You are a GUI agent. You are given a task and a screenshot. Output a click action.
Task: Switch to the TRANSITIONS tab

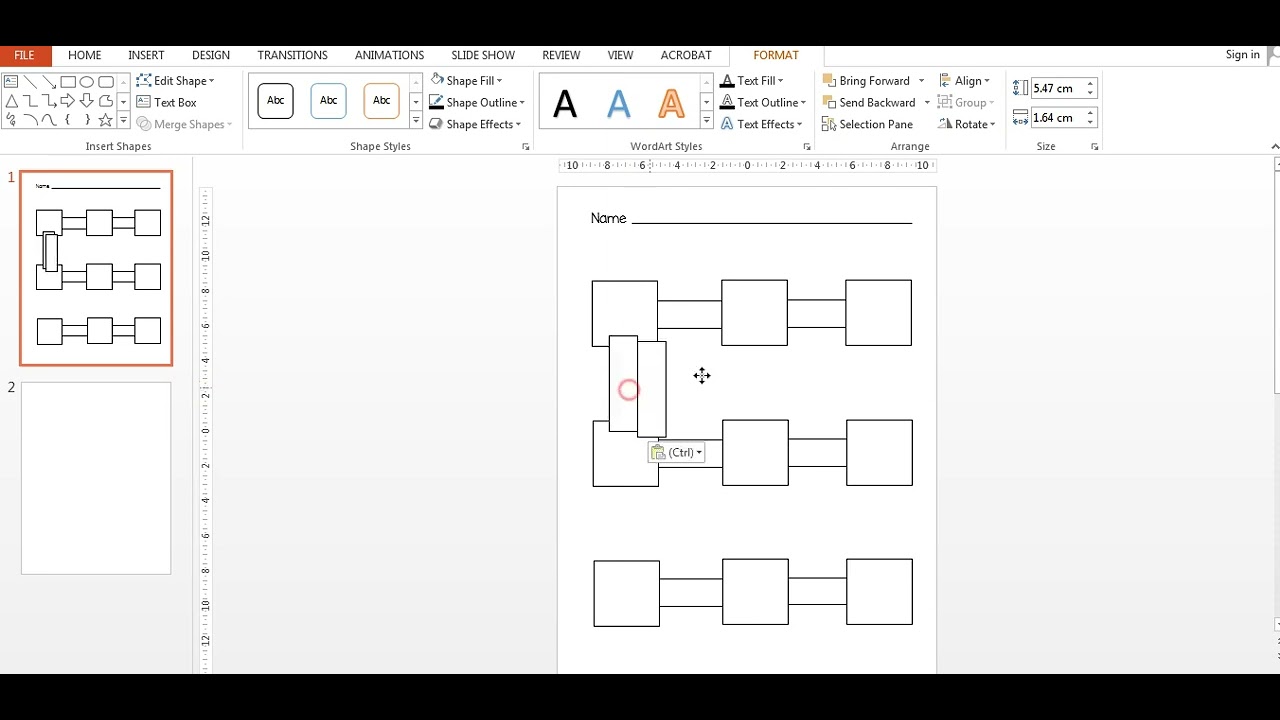click(x=292, y=55)
